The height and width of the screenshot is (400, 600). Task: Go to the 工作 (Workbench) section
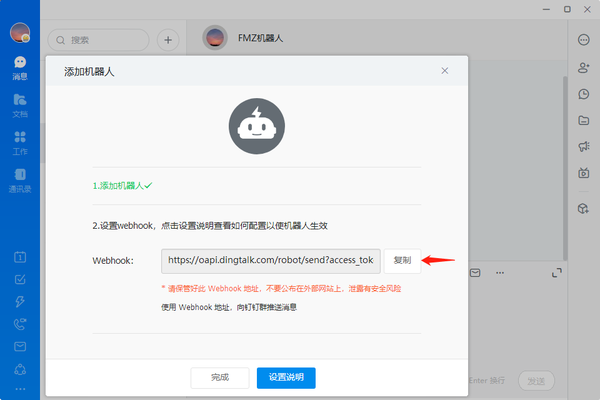[x=19, y=141]
